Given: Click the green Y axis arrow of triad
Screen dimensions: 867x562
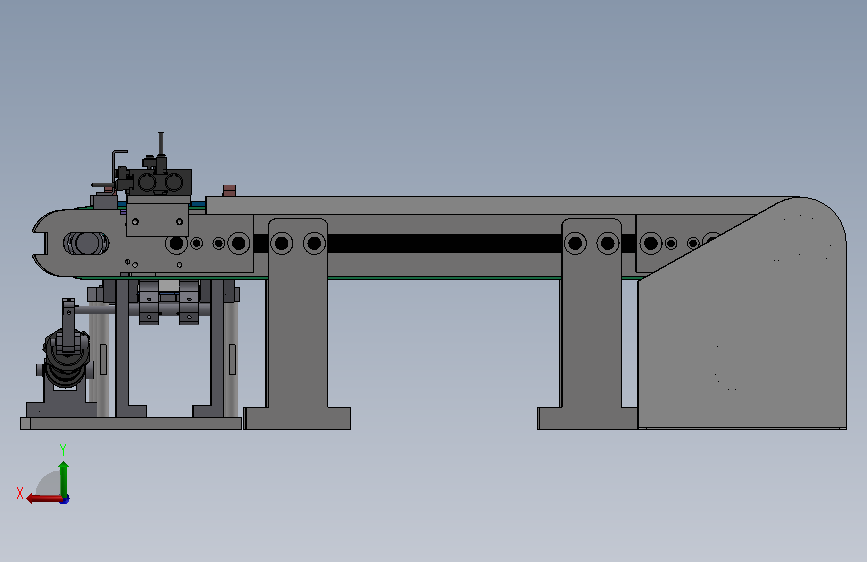Looking at the screenshot, I should pyautogui.click(x=64, y=479).
